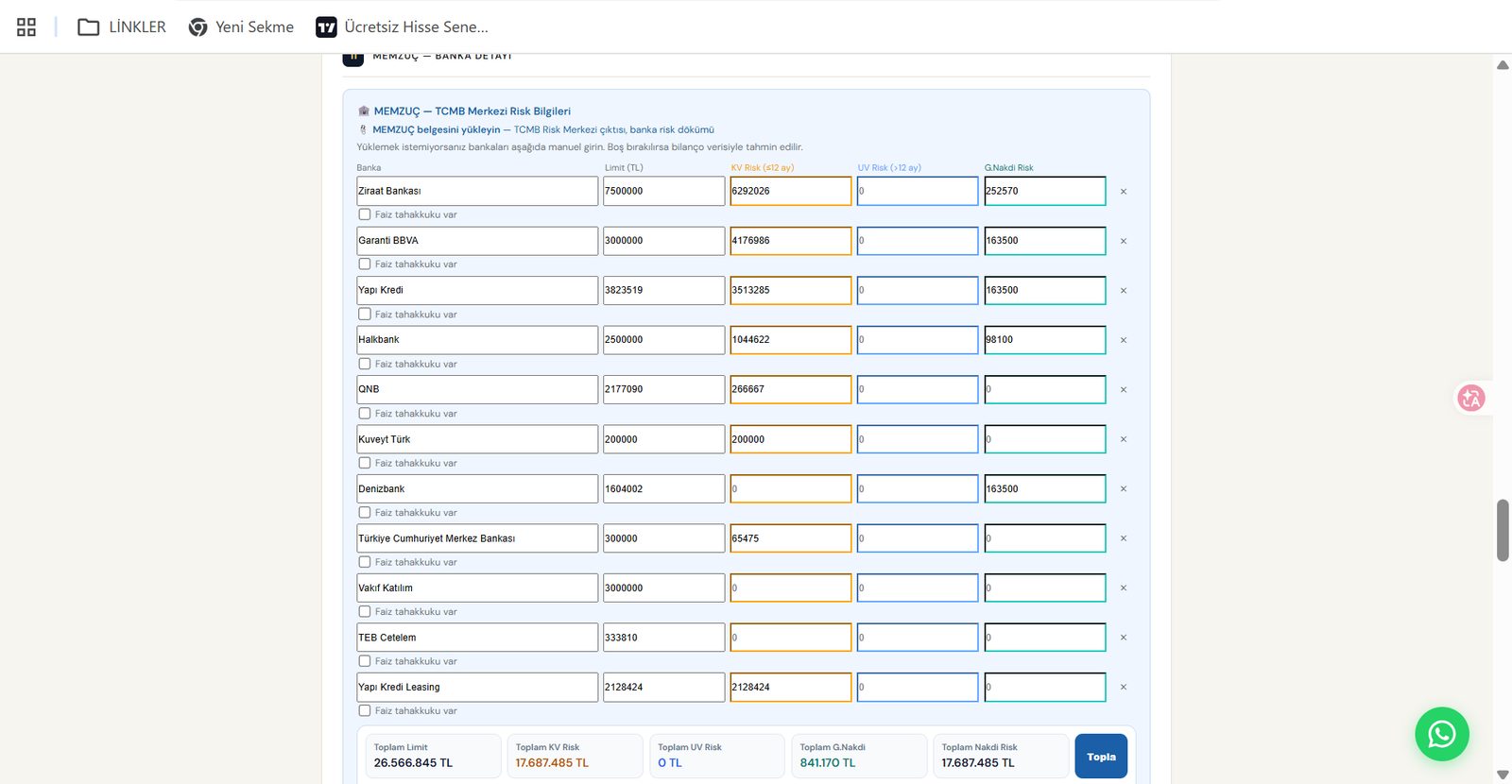Click the Garanti BBVA KV Risk field 4176986
Viewport: 1512px width, 784px height.
(791, 241)
